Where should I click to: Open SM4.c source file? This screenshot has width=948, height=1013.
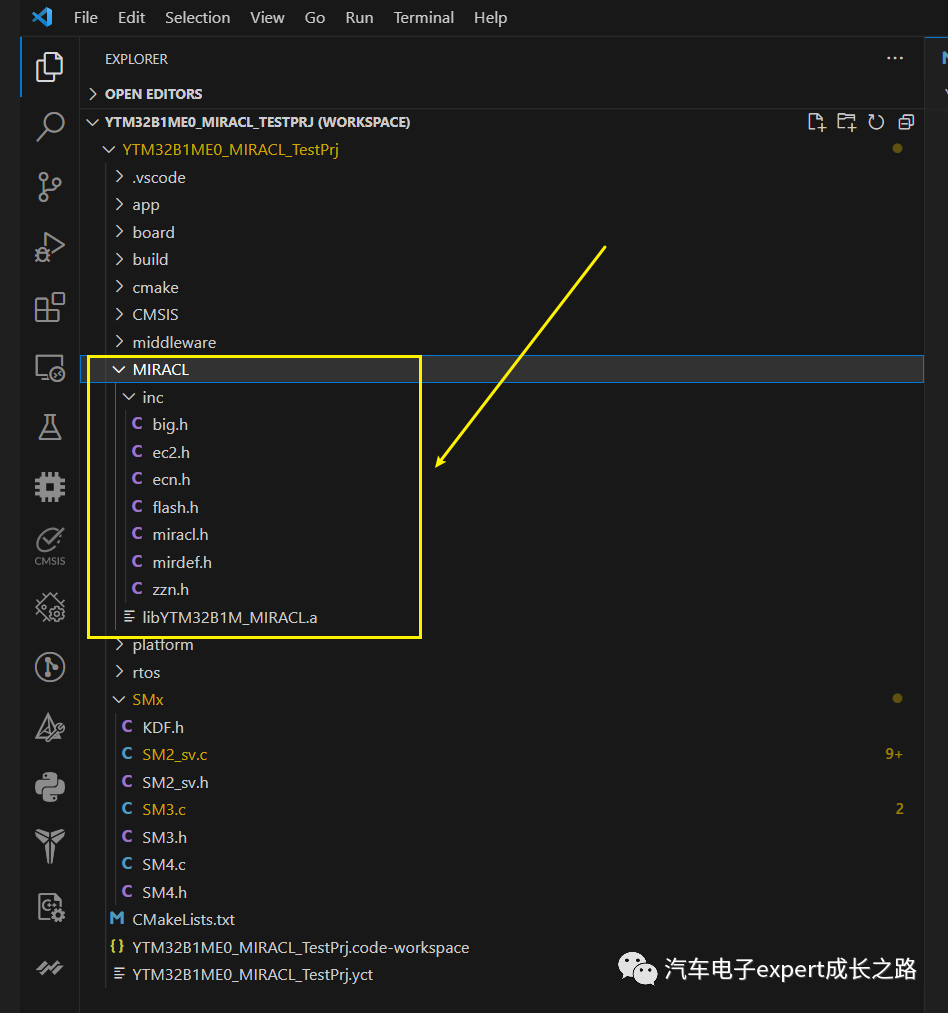pos(501,864)
